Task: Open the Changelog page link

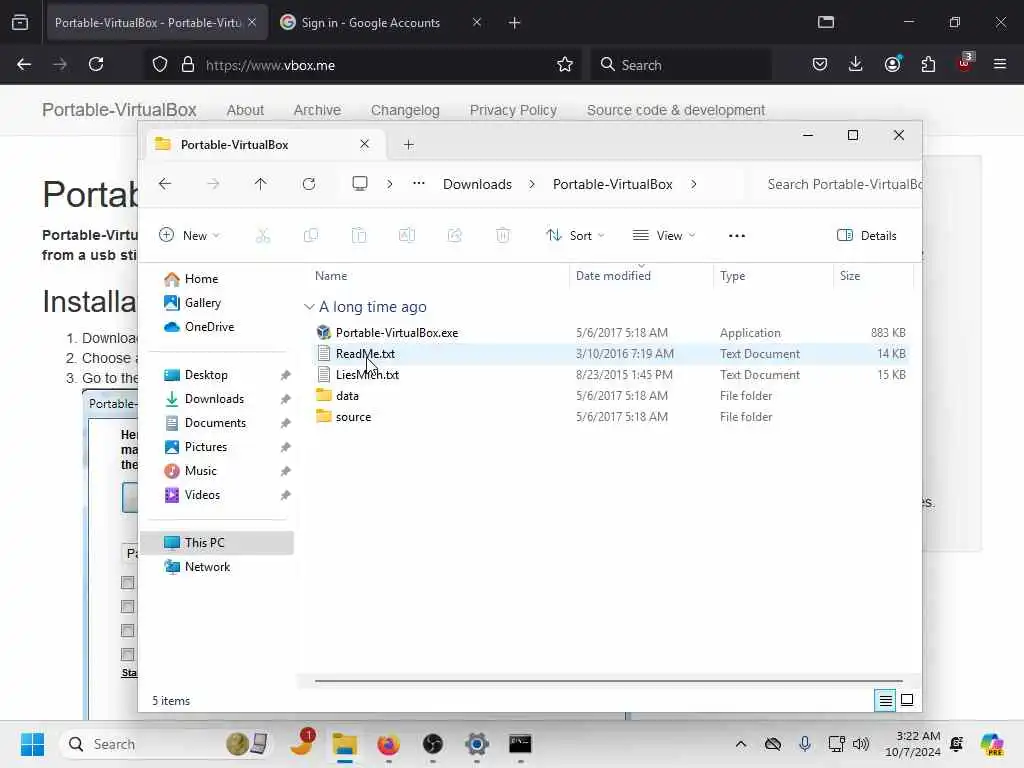Action: (x=405, y=110)
